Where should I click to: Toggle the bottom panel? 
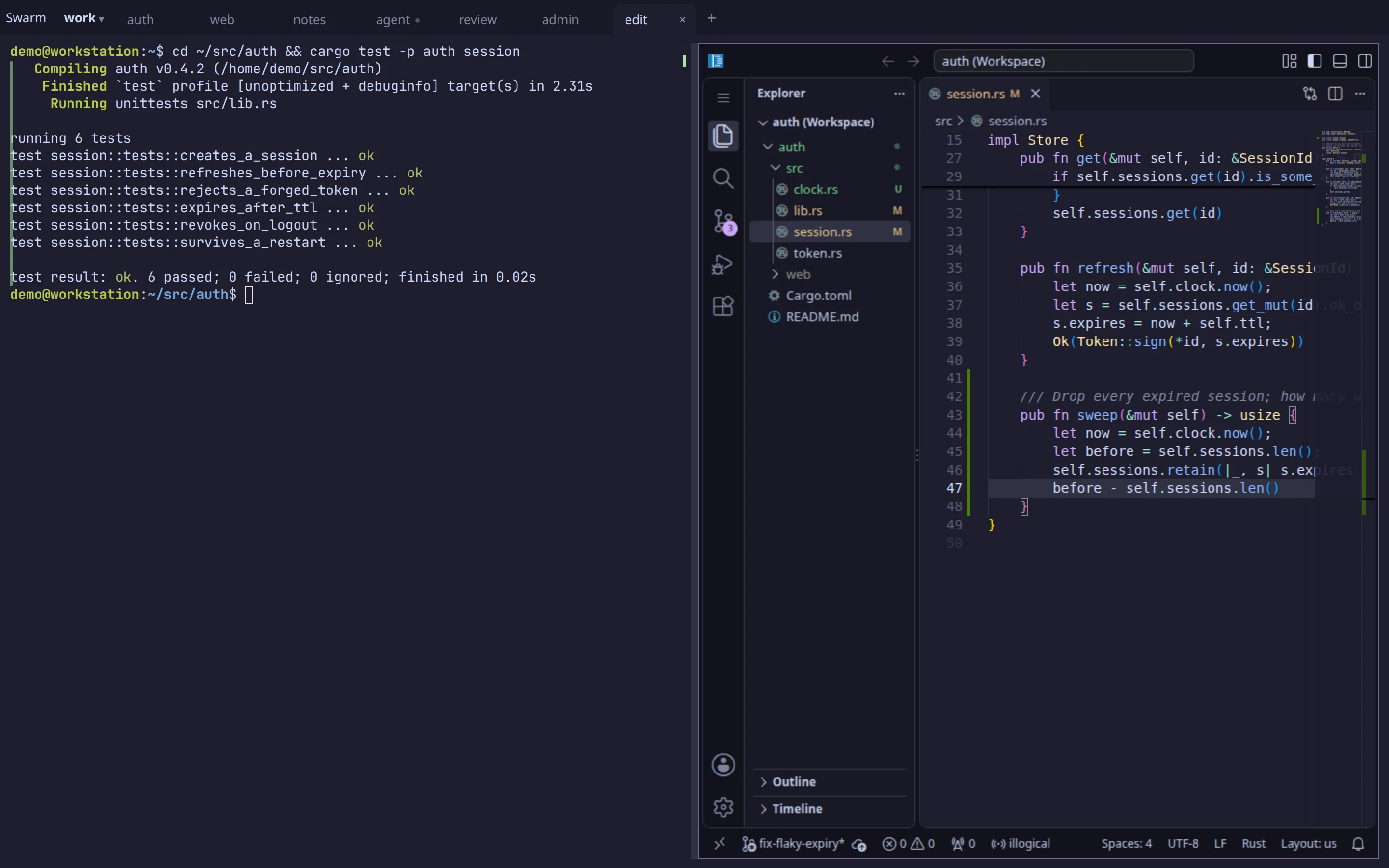coord(1340,61)
